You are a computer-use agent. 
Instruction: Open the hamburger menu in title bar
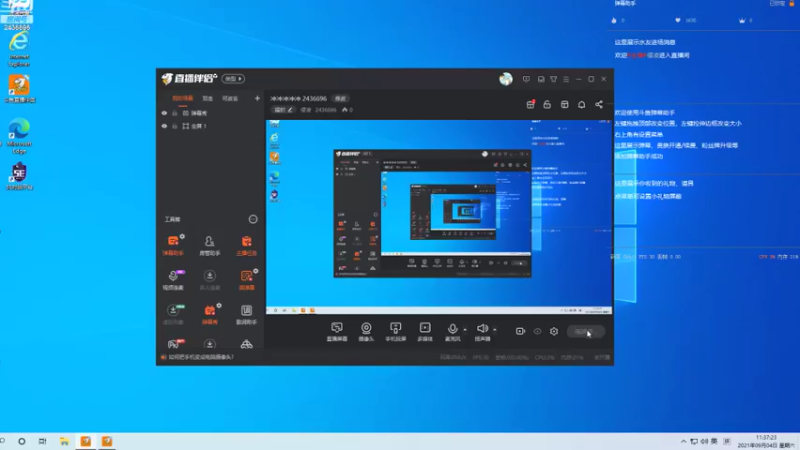[566, 79]
